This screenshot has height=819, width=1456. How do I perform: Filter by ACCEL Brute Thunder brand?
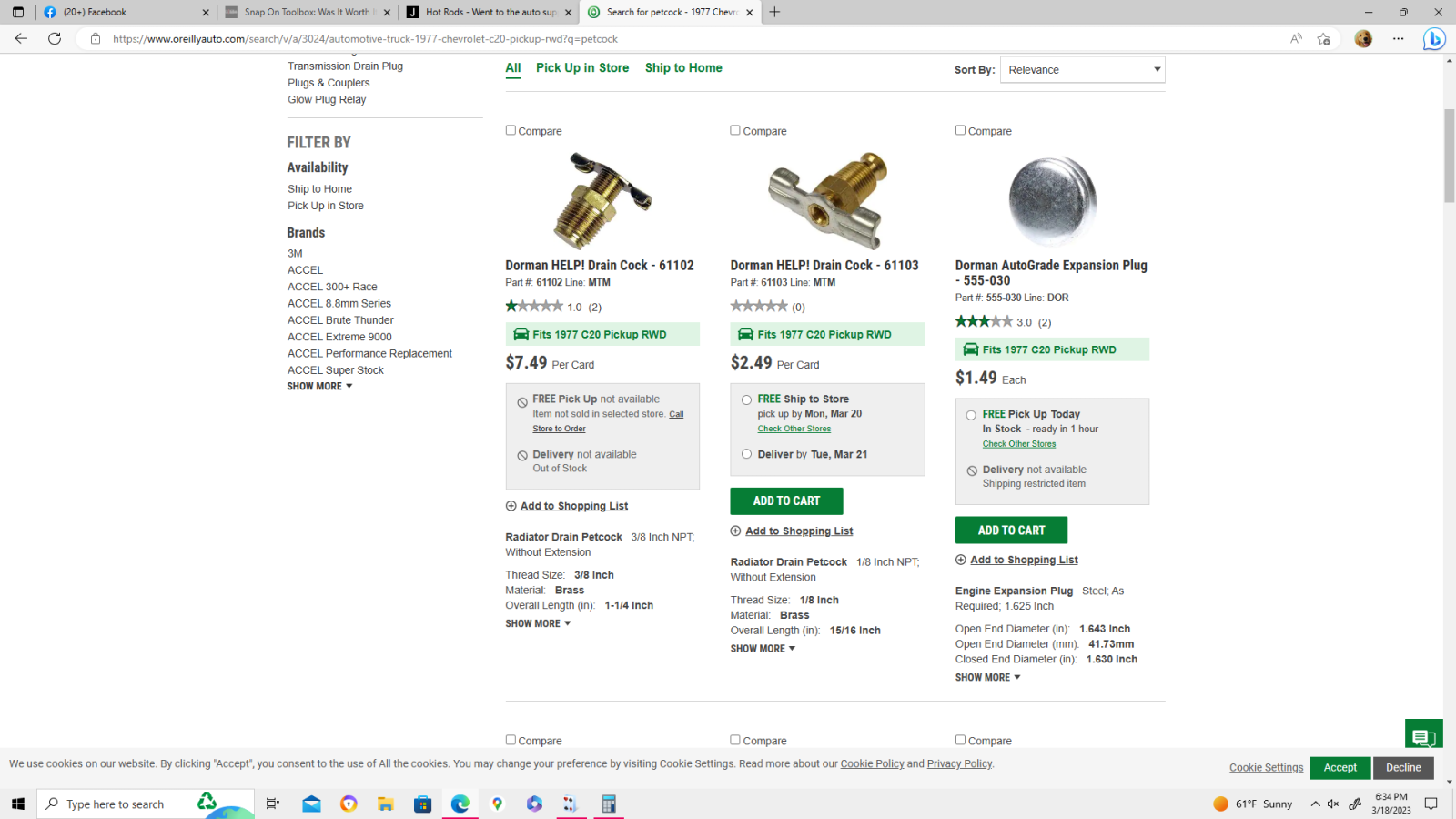pyautogui.click(x=340, y=320)
